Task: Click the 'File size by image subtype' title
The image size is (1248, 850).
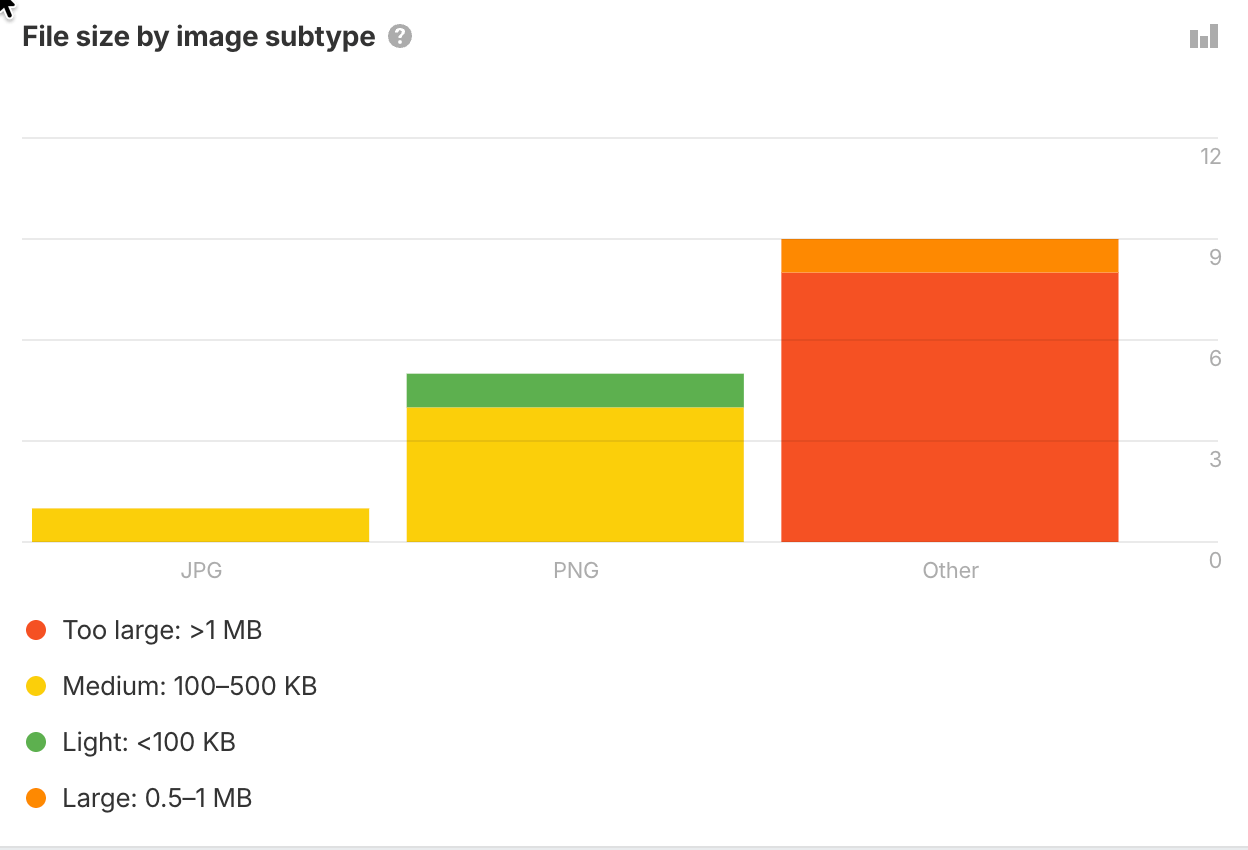Action: pyautogui.click(x=199, y=37)
